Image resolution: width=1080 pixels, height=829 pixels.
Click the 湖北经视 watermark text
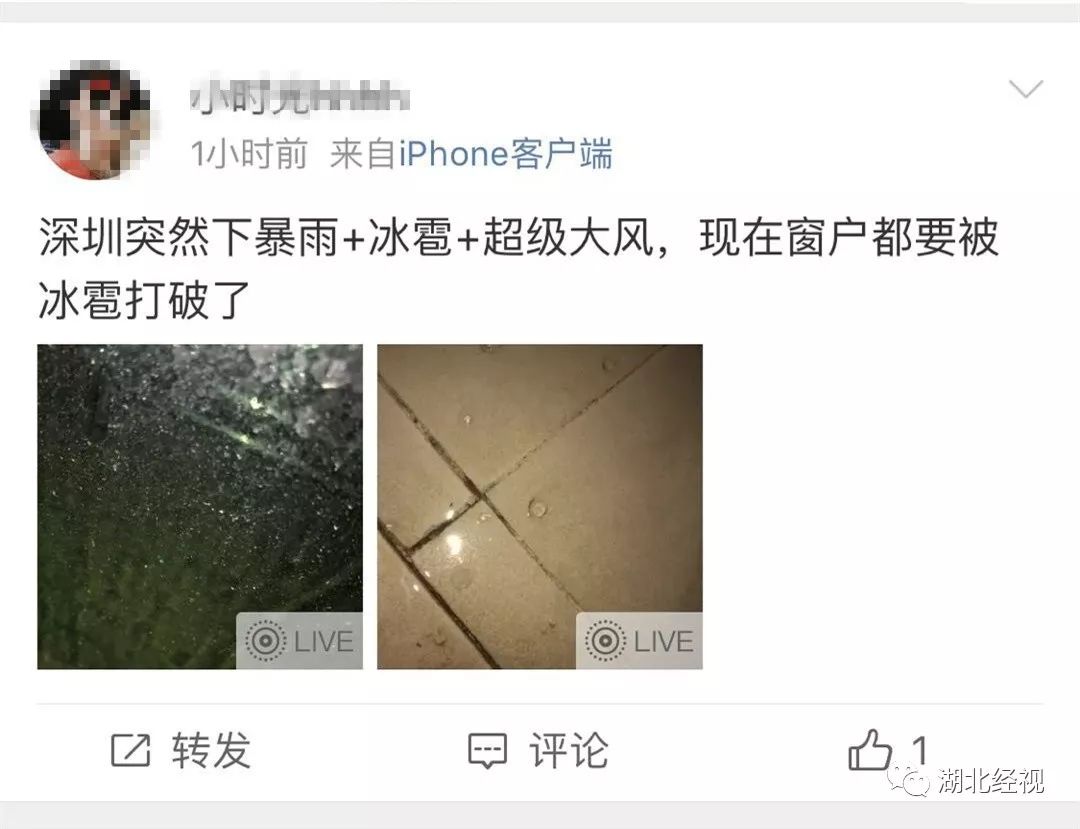pos(990,781)
